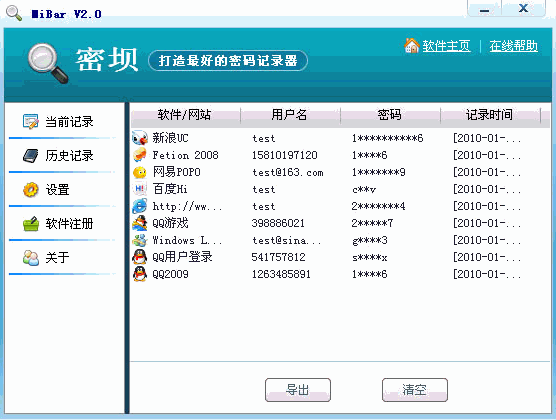
Task: Click the 历史记录 book icon
Action: pos(30,155)
